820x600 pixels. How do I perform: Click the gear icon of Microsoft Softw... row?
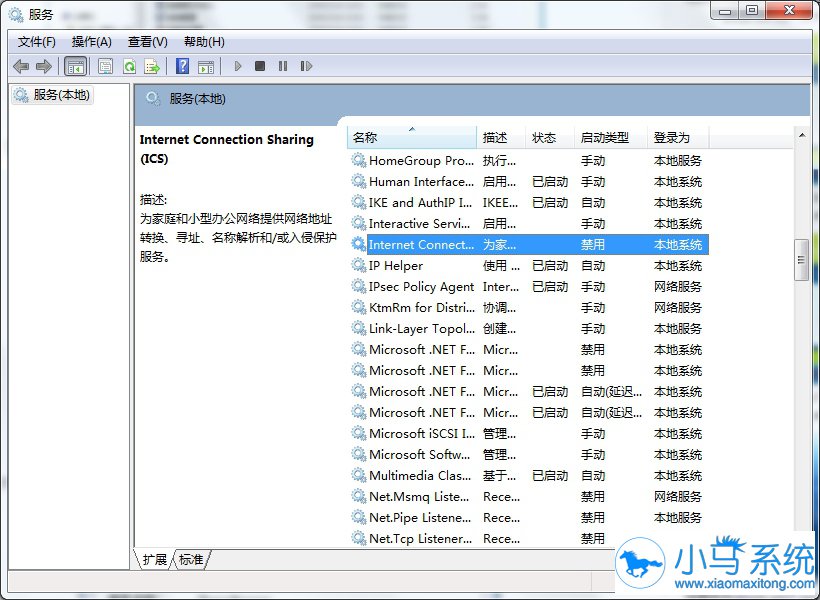point(359,454)
